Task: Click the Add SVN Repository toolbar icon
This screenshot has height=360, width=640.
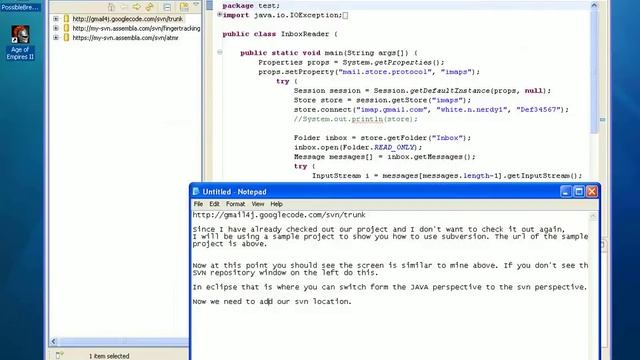Action: (x=184, y=7)
